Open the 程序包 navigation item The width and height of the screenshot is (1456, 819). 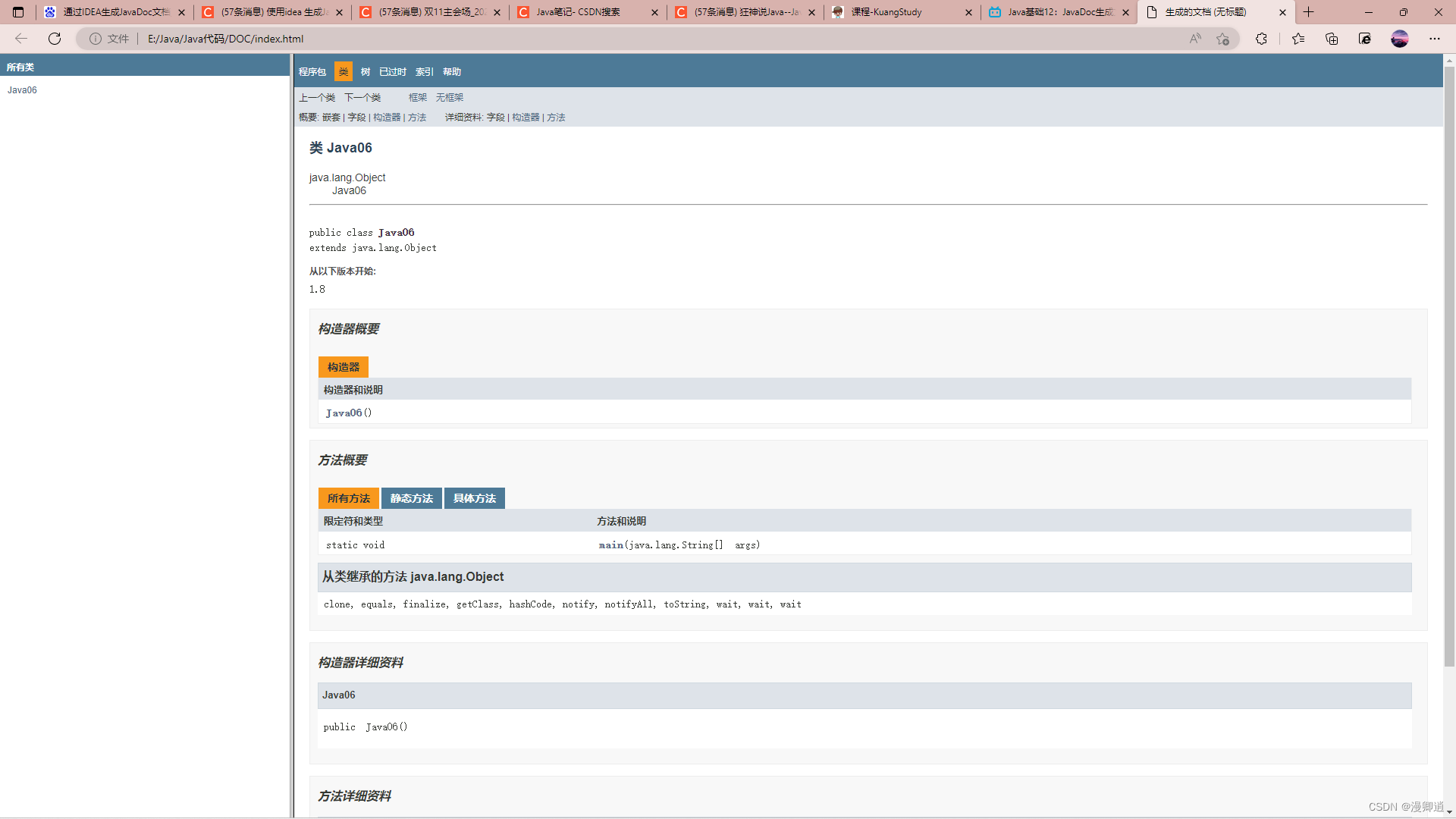pos(312,72)
